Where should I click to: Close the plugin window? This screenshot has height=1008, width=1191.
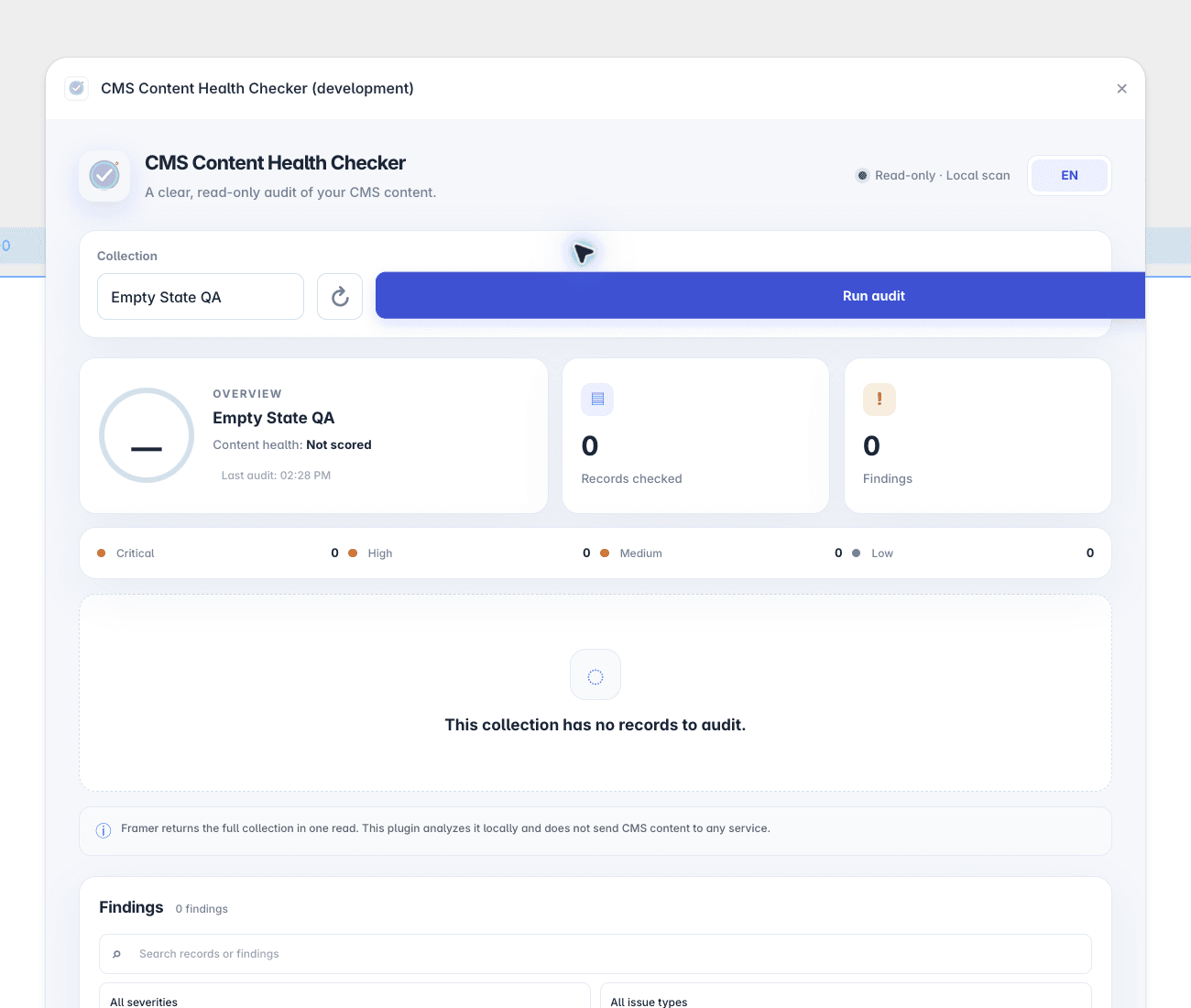pos(1121,89)
